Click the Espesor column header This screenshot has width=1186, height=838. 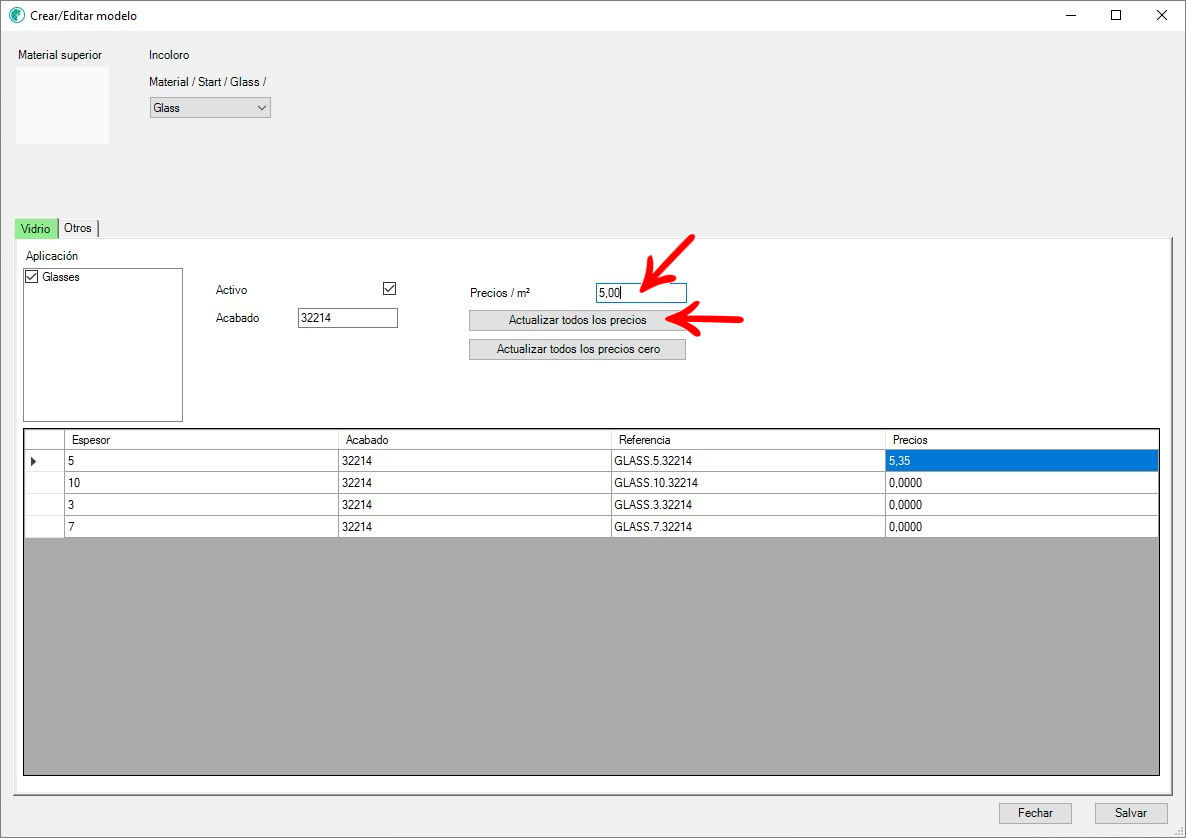coord(200,440)
